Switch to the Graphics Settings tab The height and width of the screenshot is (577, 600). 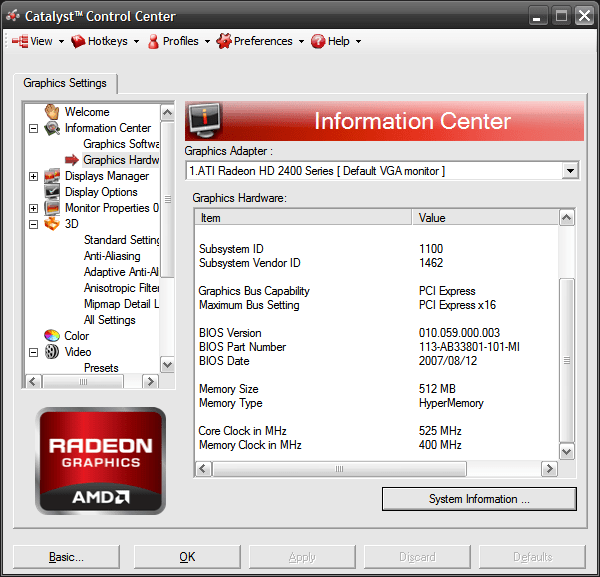(65, 84)
